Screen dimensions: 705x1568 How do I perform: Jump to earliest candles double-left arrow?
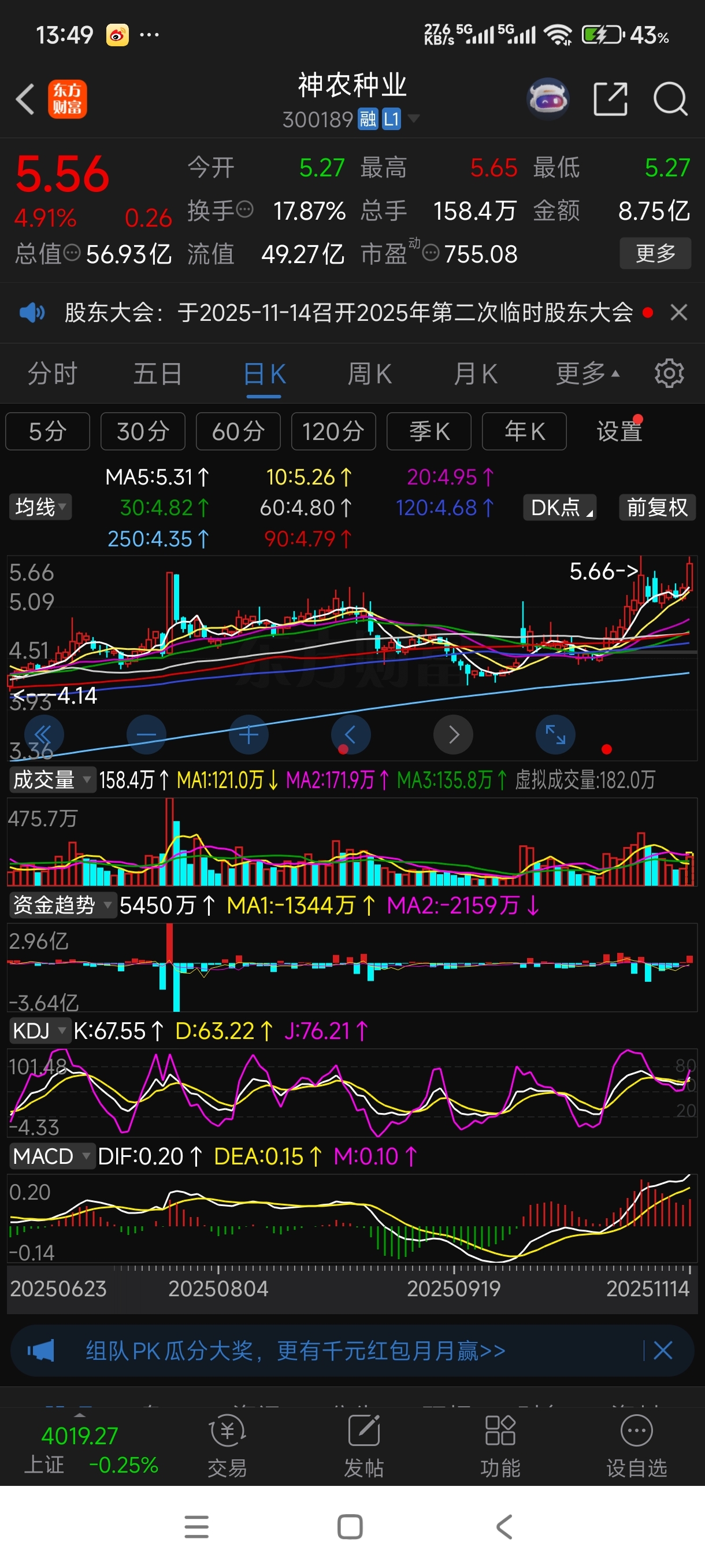click(44, 735)
